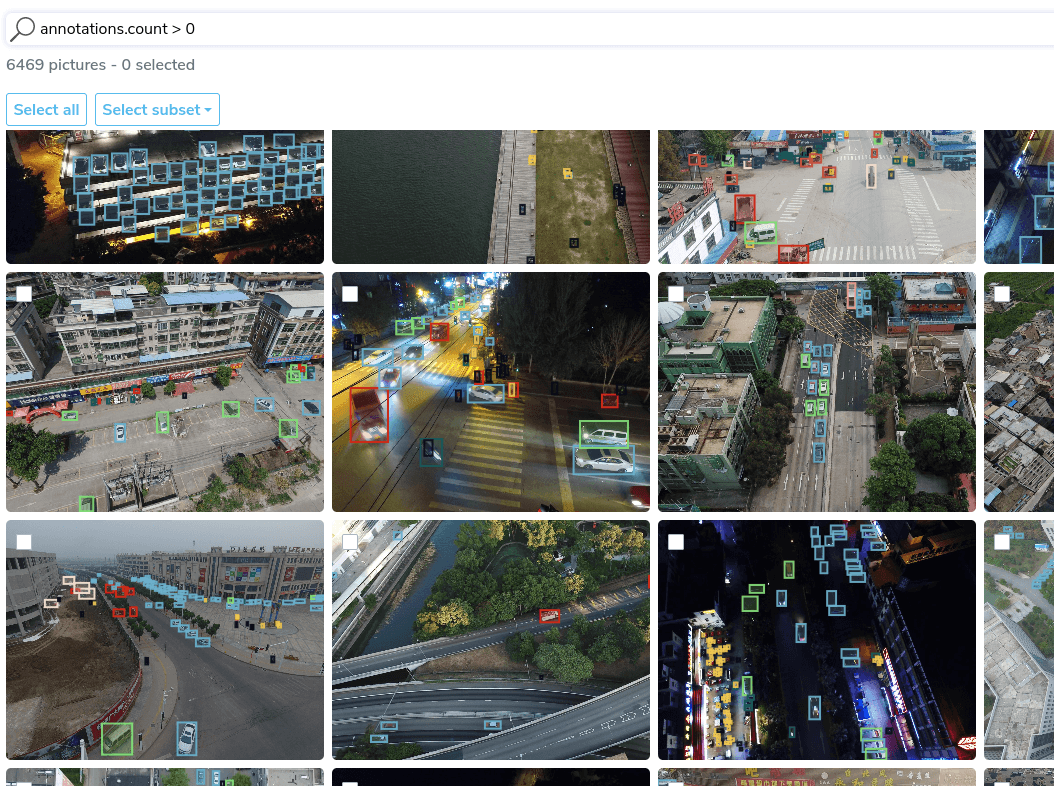Check the box on highway overpass river picture
This screenshot has width=1054, height=786.
350,542
